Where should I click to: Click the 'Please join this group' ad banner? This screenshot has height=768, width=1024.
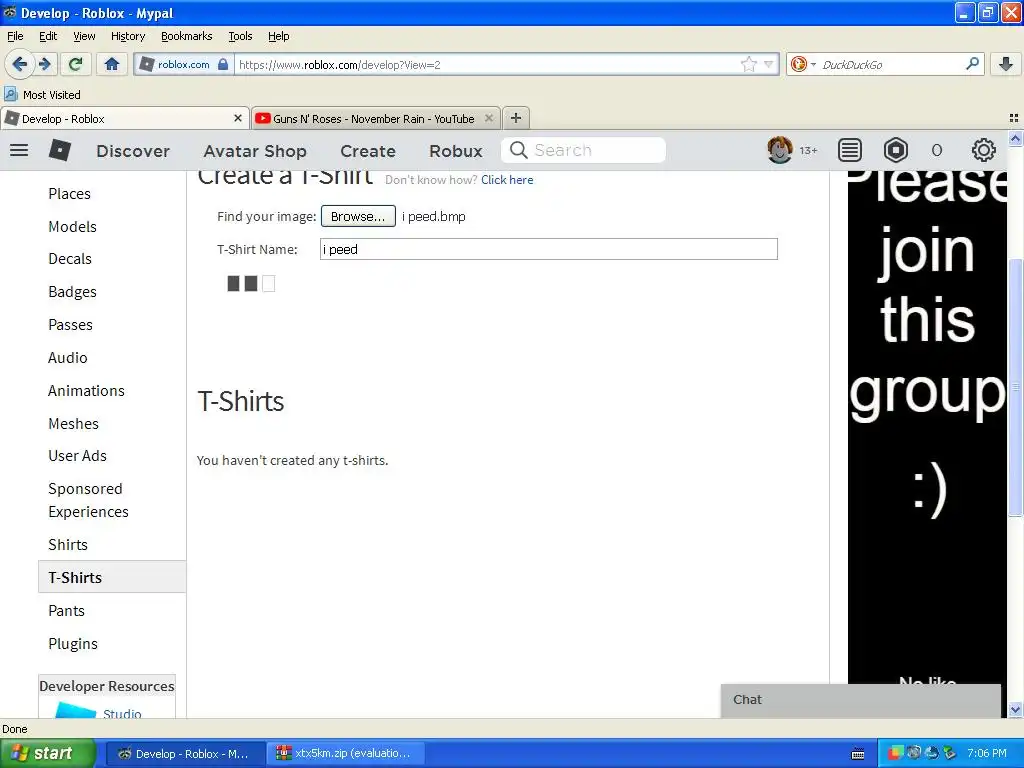click(x=927, y=428)
